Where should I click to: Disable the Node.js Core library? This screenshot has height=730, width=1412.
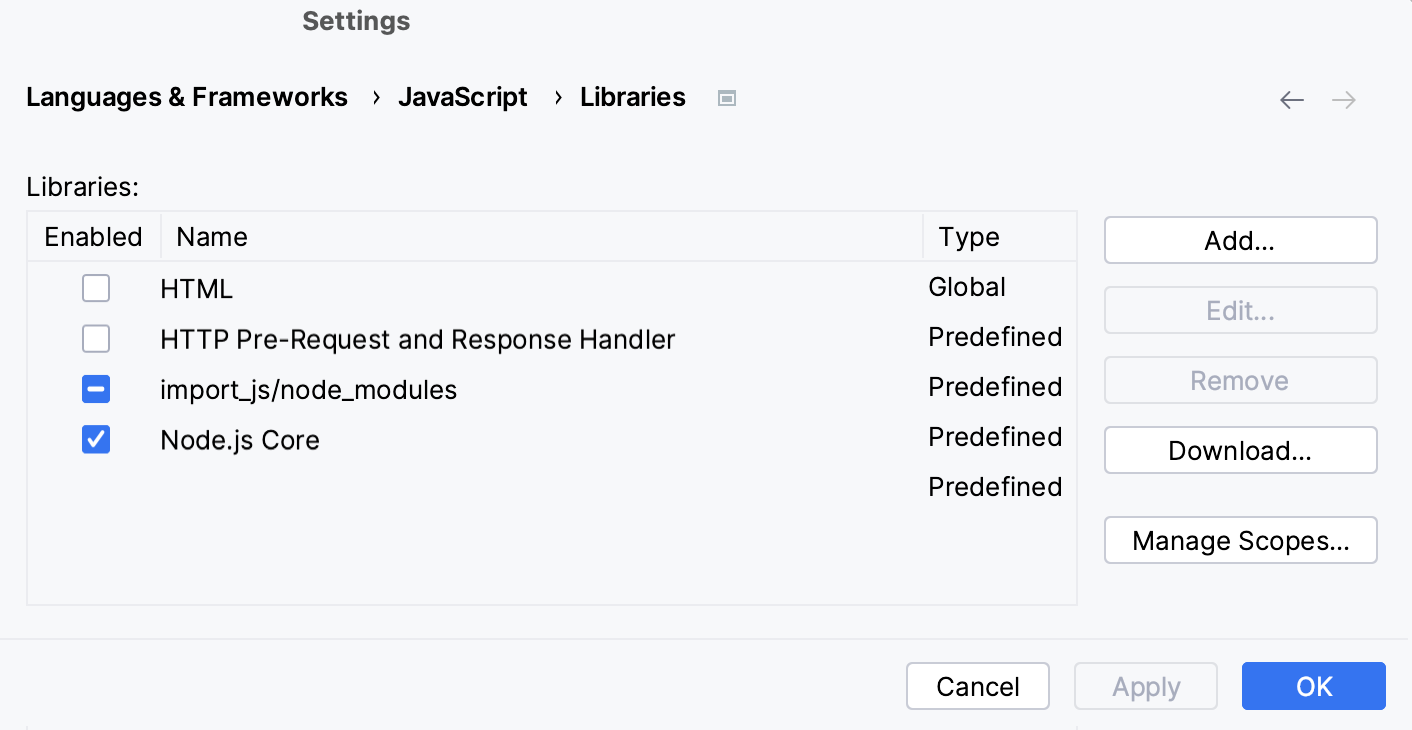pos(96,439)
